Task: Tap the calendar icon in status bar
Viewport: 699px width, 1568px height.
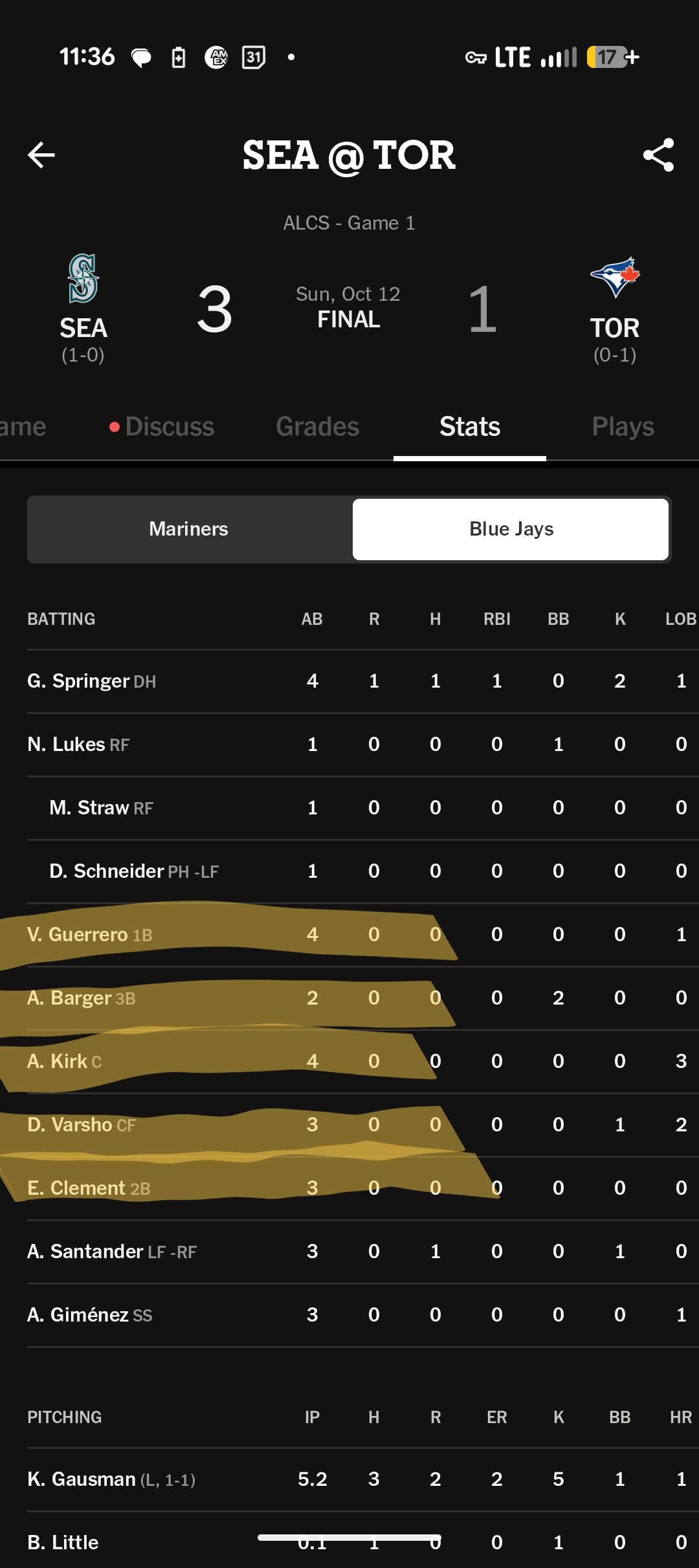Action: (x=254, y=58)
